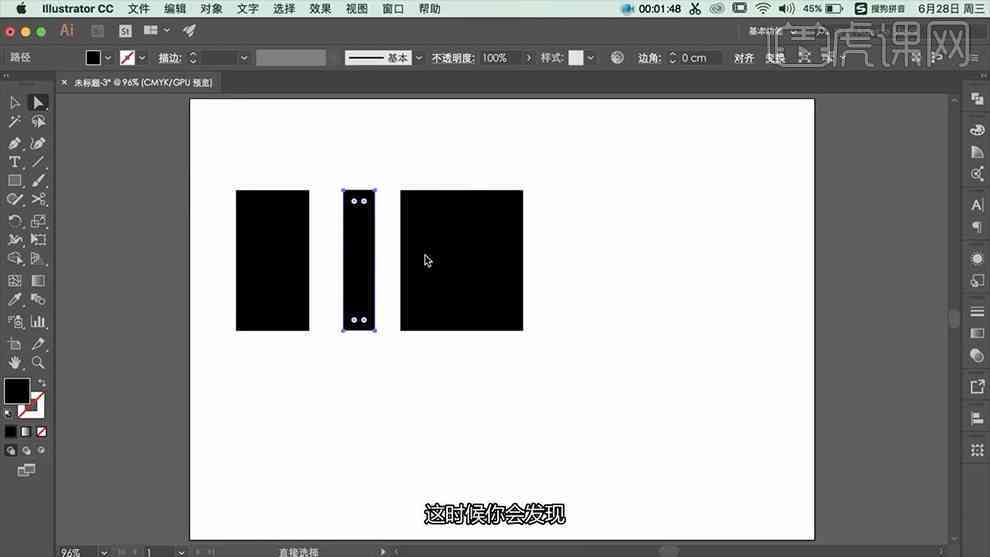Open 文件 menu
Screen dimensions: 990x557
click(x=138, y=9)
